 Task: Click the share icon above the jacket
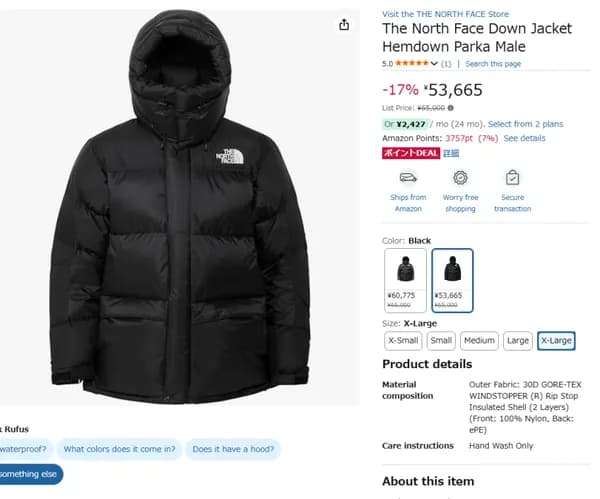pos(344,25)
